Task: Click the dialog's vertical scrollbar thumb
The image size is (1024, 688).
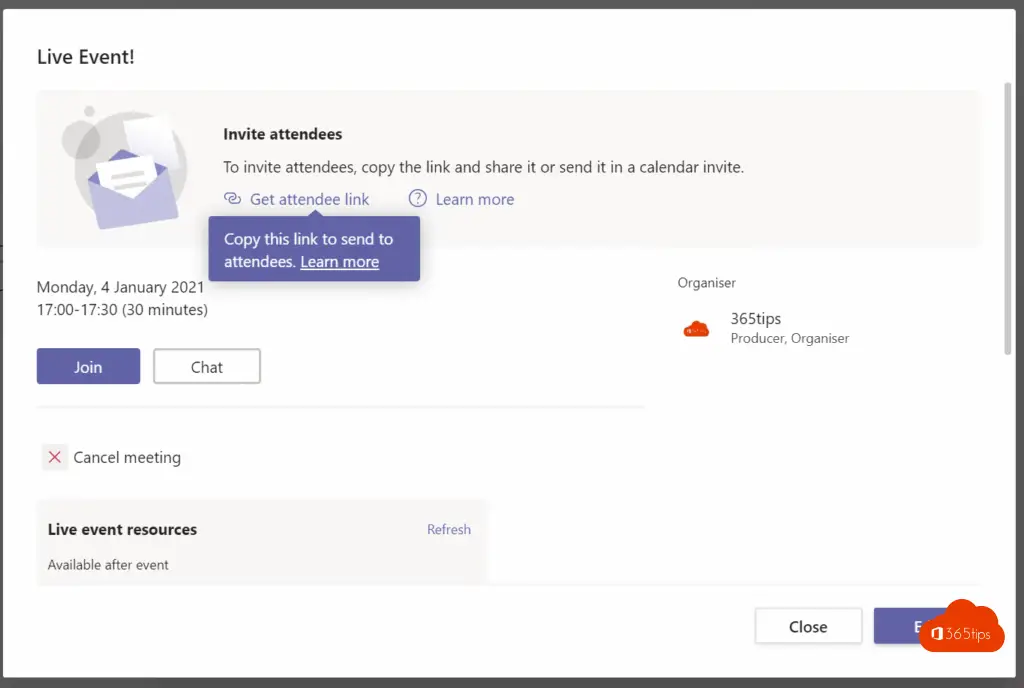Action: pyautogui.click(x=1007, y=220)
